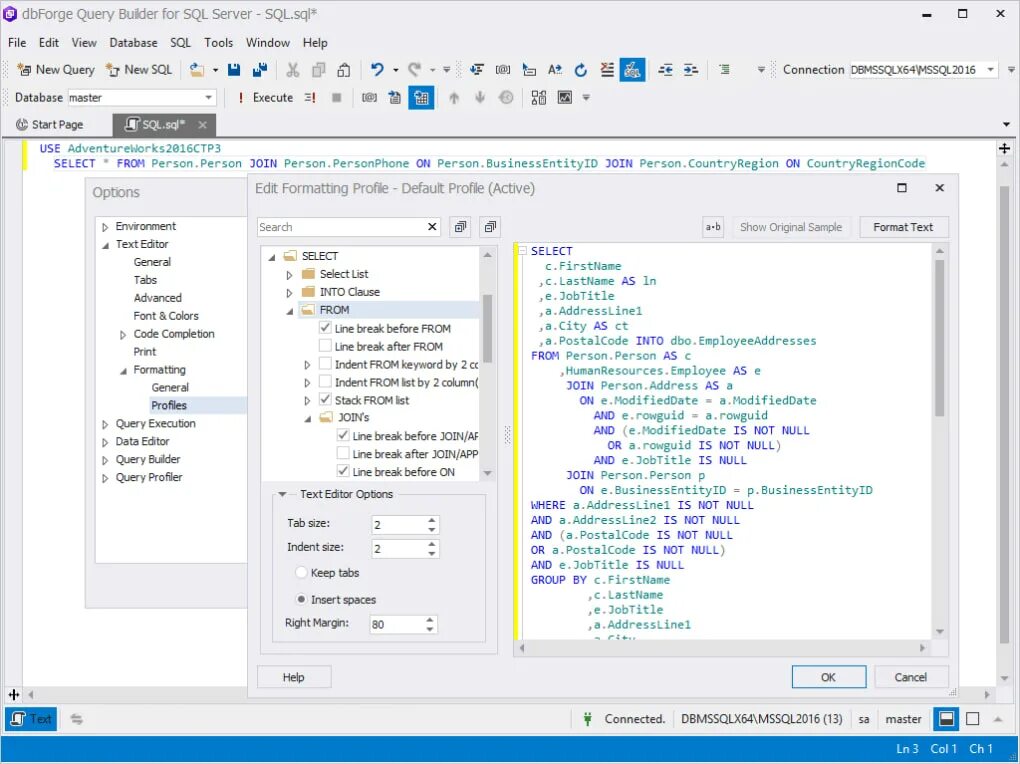Click the collapse all tree icon

click(x=490, y=226)
